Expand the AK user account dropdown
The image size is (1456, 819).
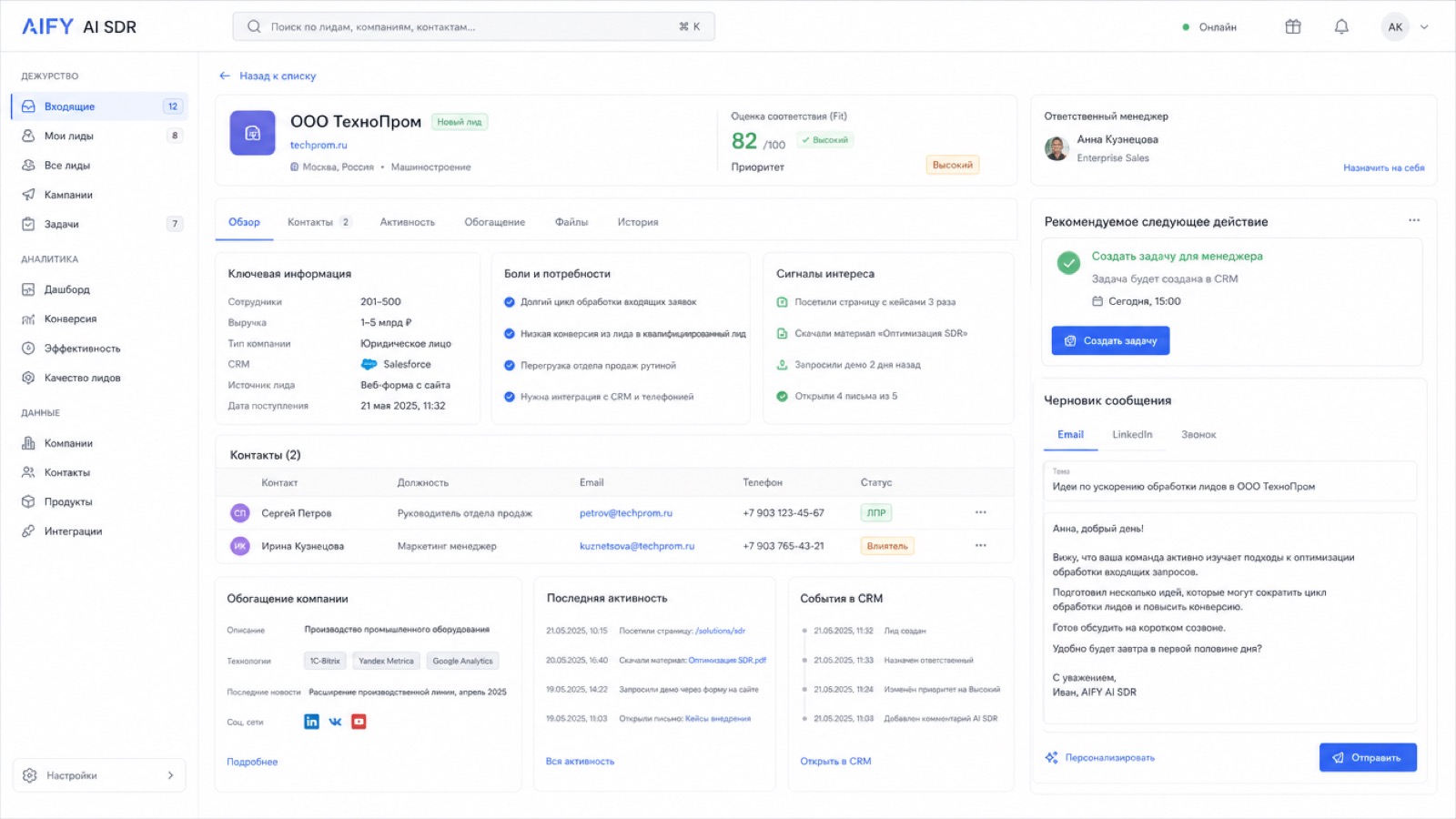click(x=1424, y=27)
